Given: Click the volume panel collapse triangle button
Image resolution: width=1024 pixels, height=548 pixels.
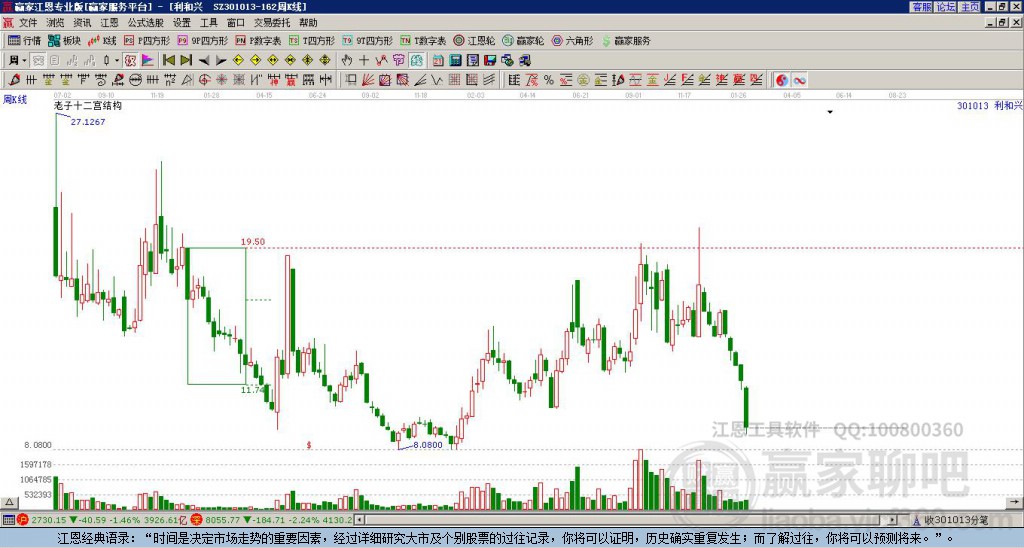Looking at the screenshot, I should (8, 503).
